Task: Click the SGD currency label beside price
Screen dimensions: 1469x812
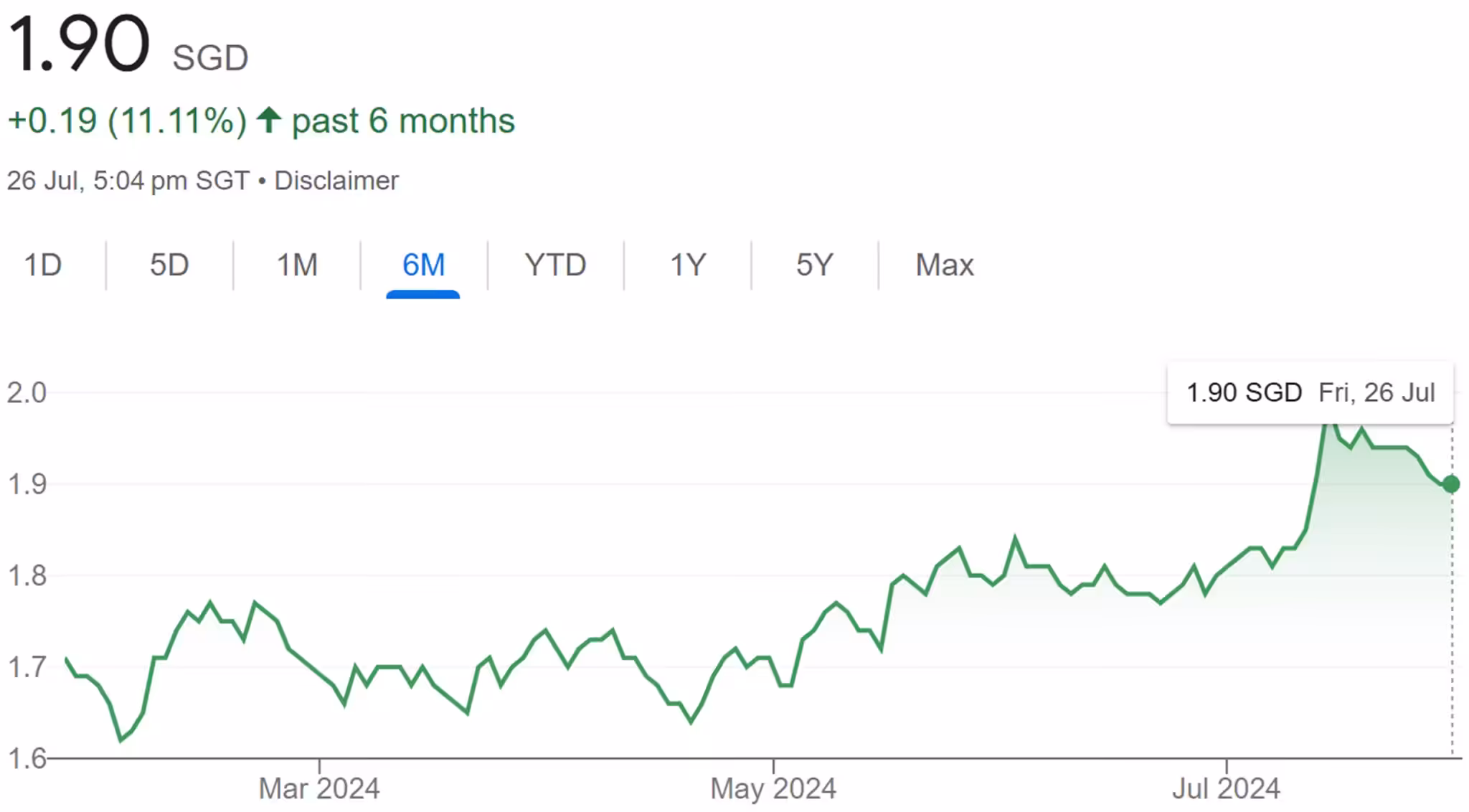Action: (x=210, y=57)
